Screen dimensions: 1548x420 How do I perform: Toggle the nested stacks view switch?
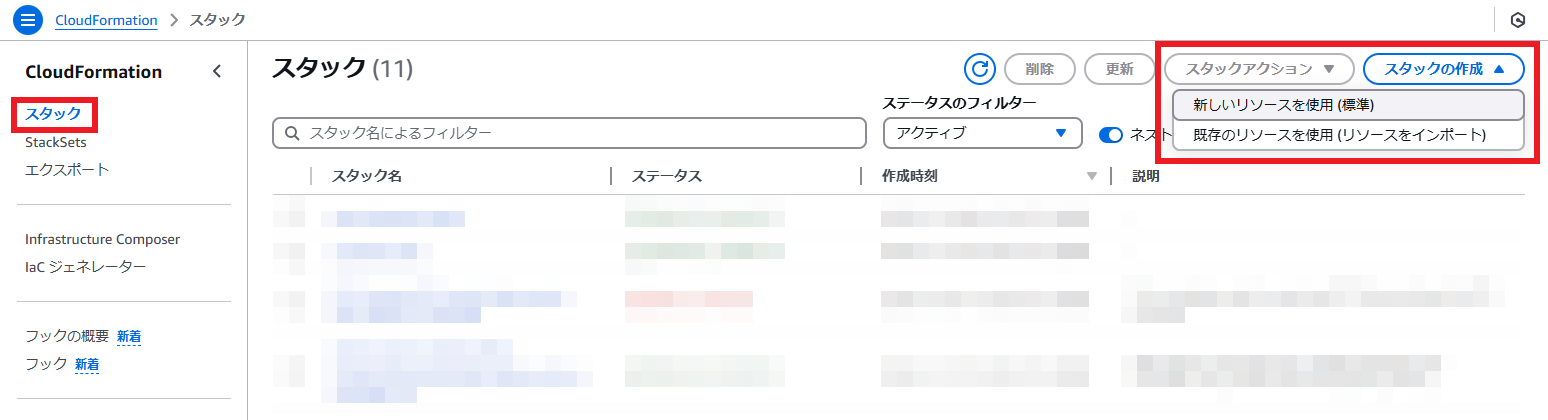coord(1111,135)
